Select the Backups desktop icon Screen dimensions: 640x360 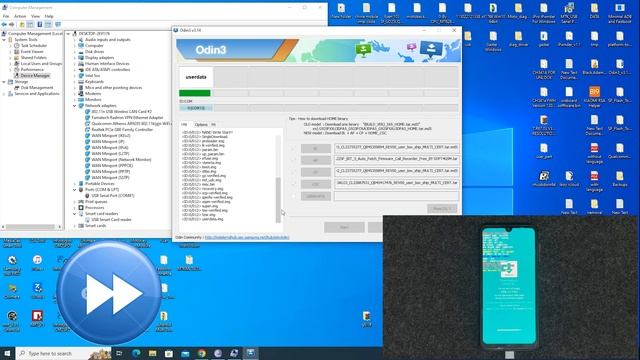[620, 179]
